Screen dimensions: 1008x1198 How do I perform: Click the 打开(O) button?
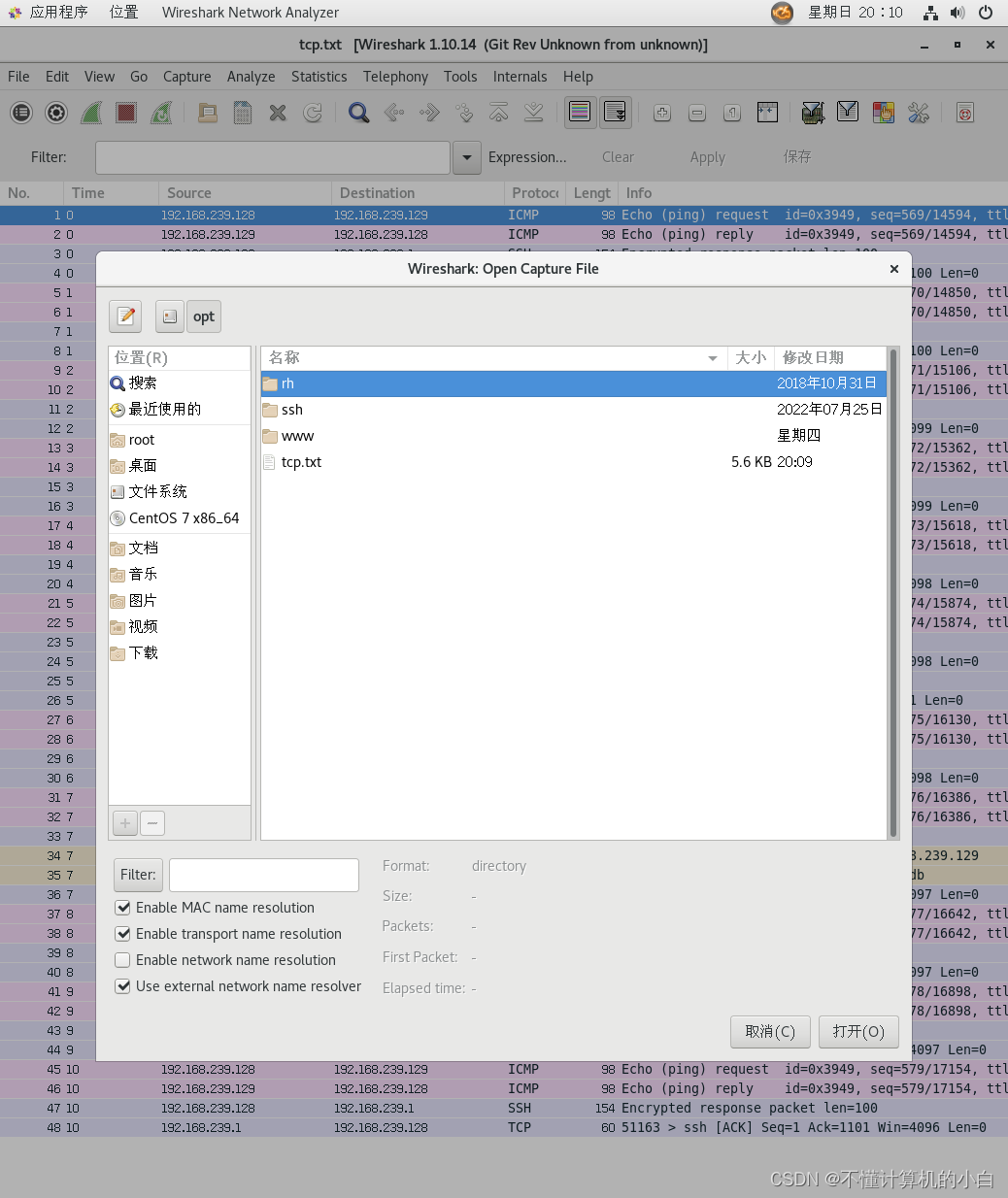pyautogui.click(x=858, y=1031)
